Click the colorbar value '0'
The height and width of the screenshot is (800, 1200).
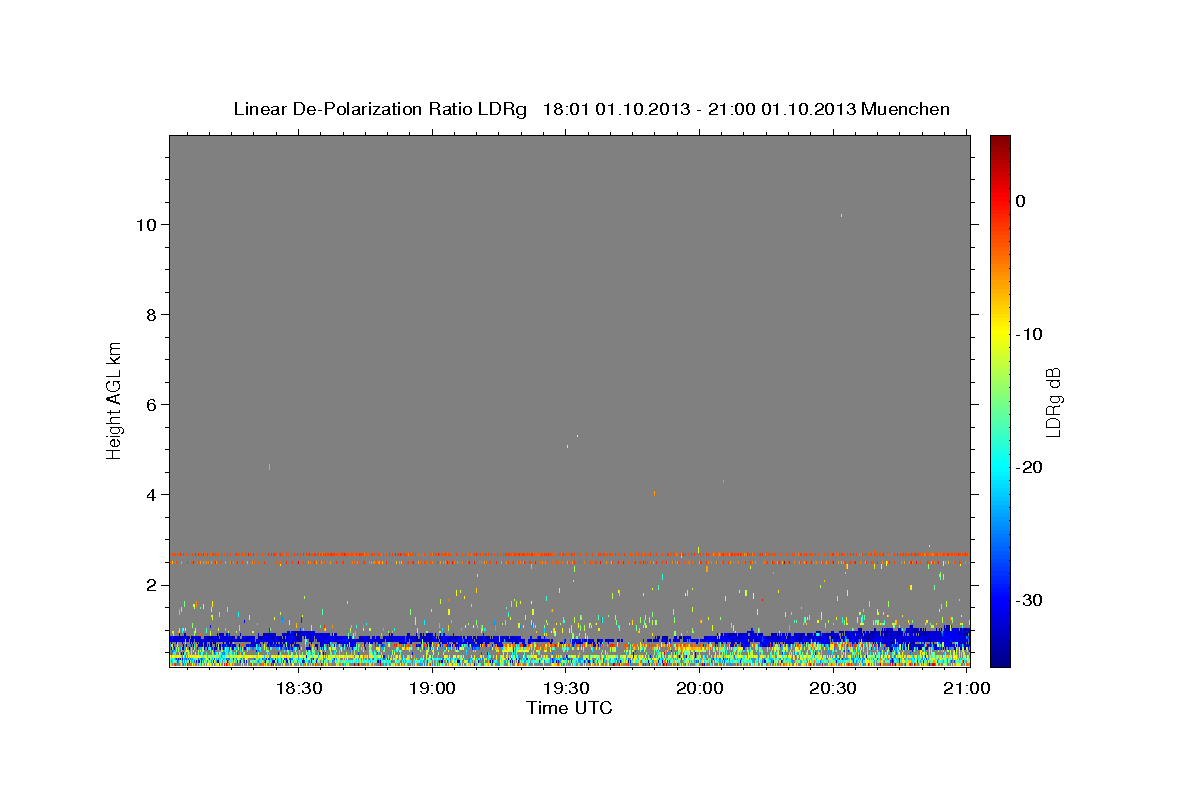coord(1021,201)
